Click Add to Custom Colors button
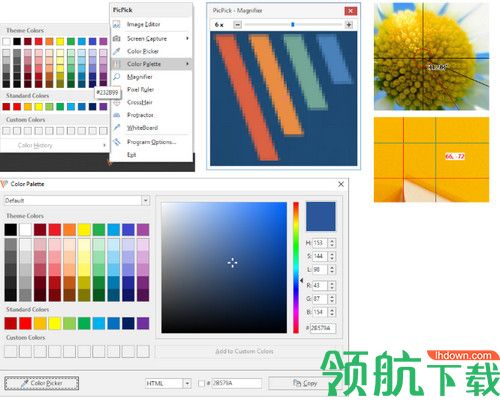 coord(244,351)
